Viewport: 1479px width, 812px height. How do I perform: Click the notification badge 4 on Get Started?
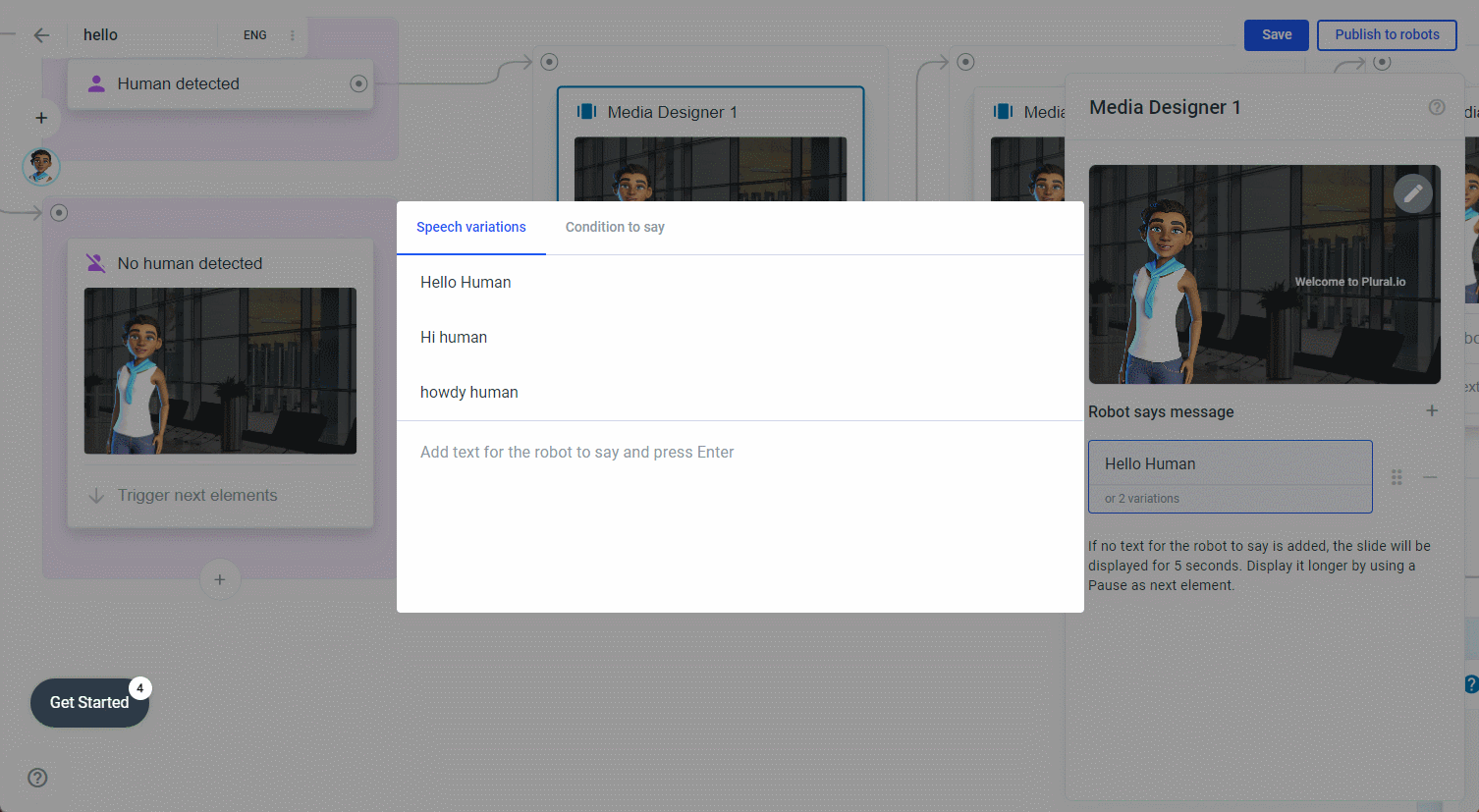pyautogui.click(x=140, y=688)
